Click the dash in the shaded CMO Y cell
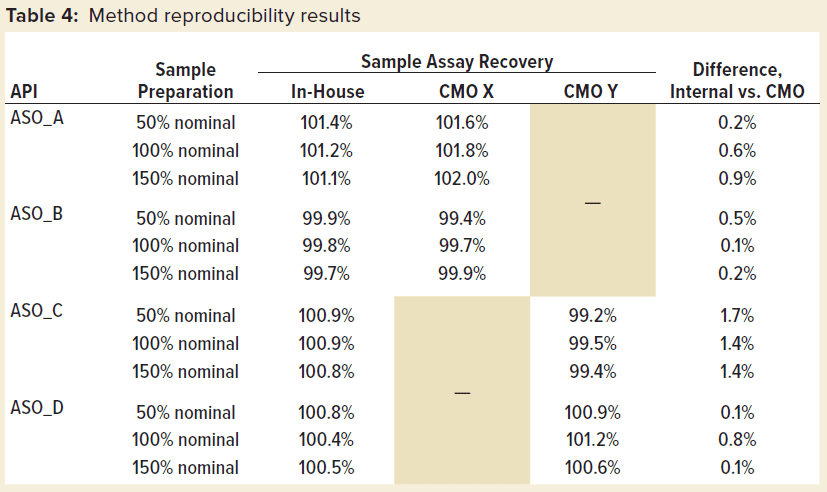827x492 pixels. click(x=592, y=204)
